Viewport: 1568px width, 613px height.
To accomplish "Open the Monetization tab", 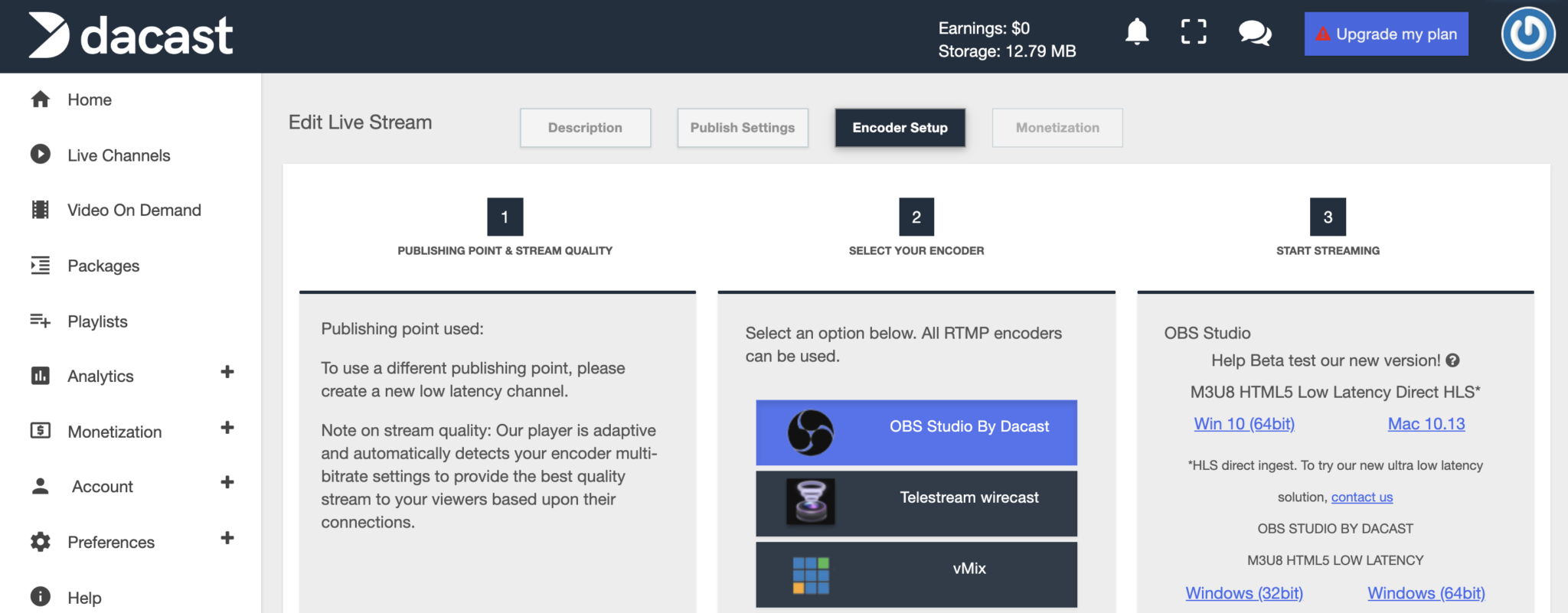I will 1058,128.
